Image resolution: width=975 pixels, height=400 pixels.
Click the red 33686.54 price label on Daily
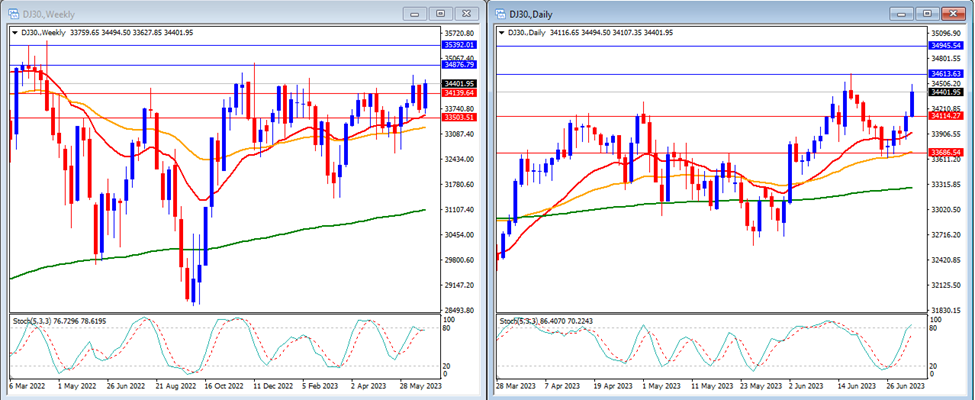(x=945, y=152)
